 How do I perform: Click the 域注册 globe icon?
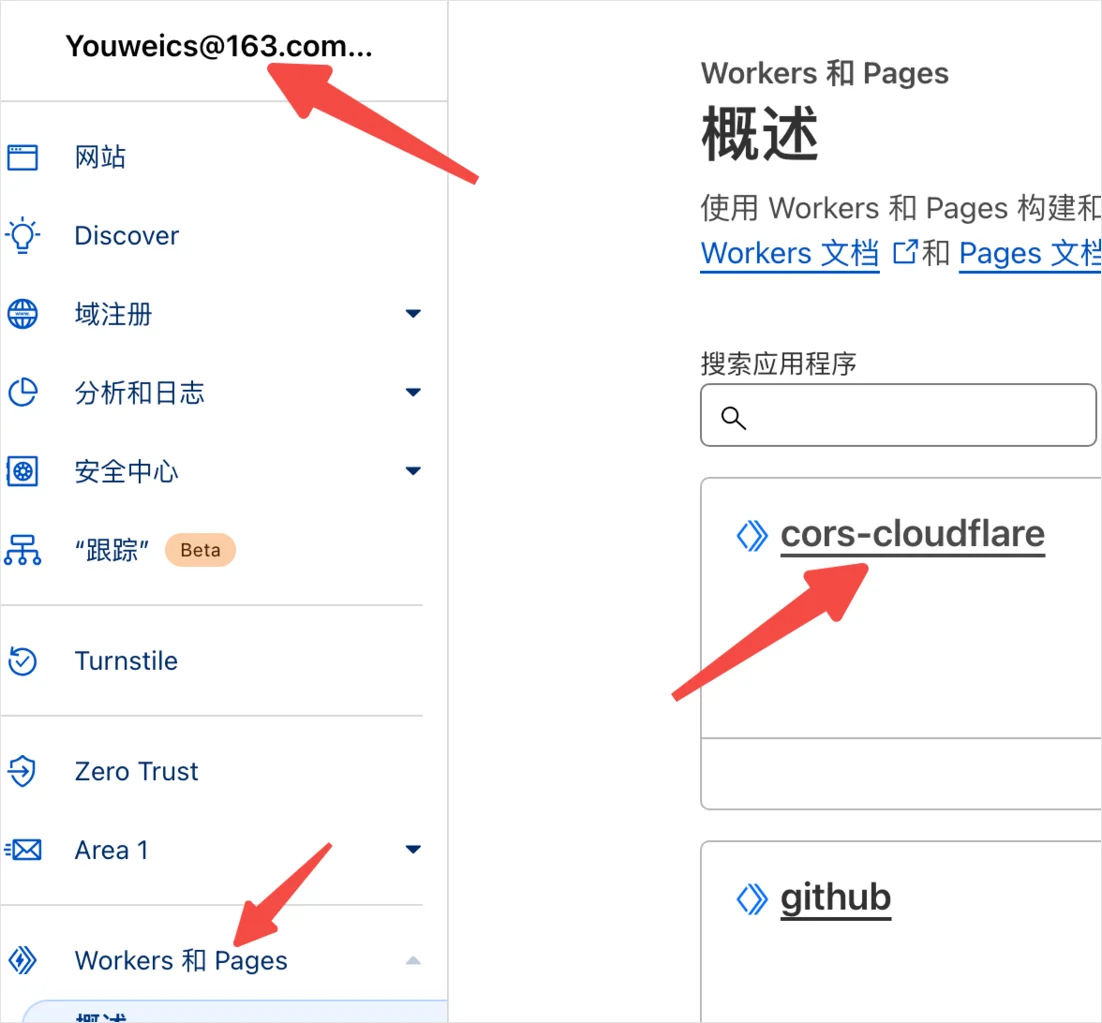pyautogui.click(x=22, y=314)
